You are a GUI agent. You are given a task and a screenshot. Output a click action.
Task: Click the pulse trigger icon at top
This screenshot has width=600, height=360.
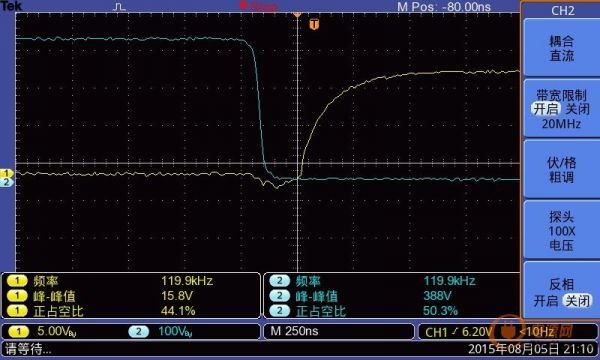pyautogui.click(x=120, y=7)
